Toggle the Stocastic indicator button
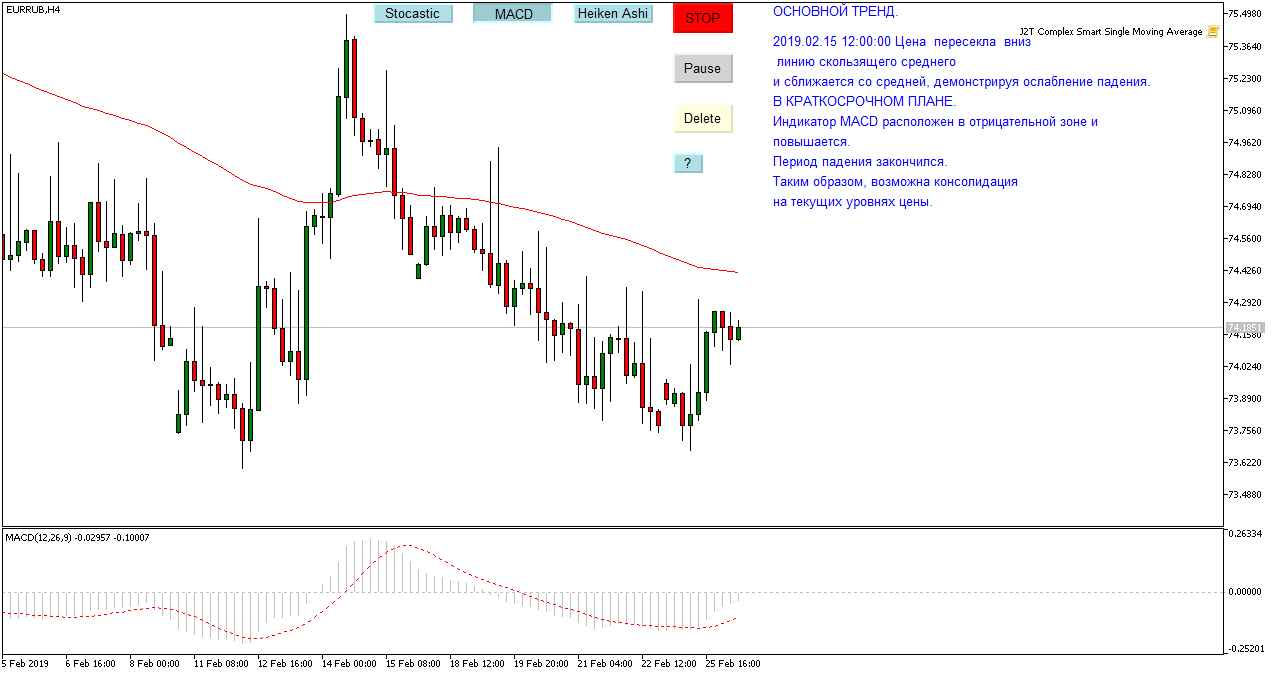The height and width of the screenshot is (675, 1276). click(413, 14)
